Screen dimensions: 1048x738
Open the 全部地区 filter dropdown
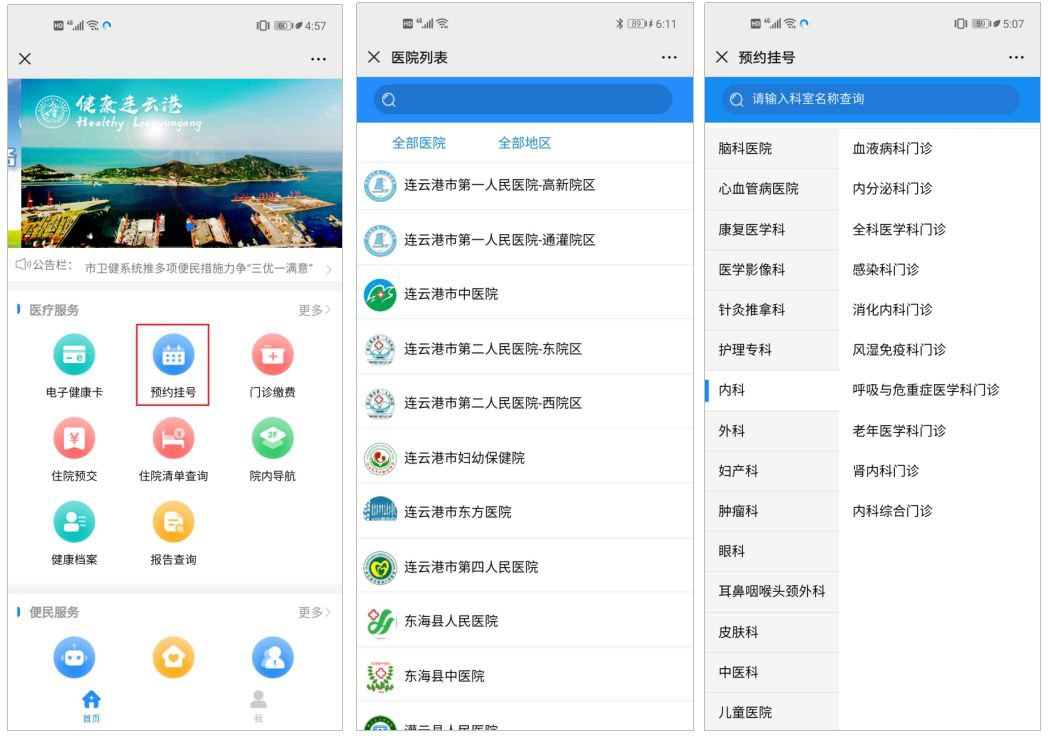525,143
